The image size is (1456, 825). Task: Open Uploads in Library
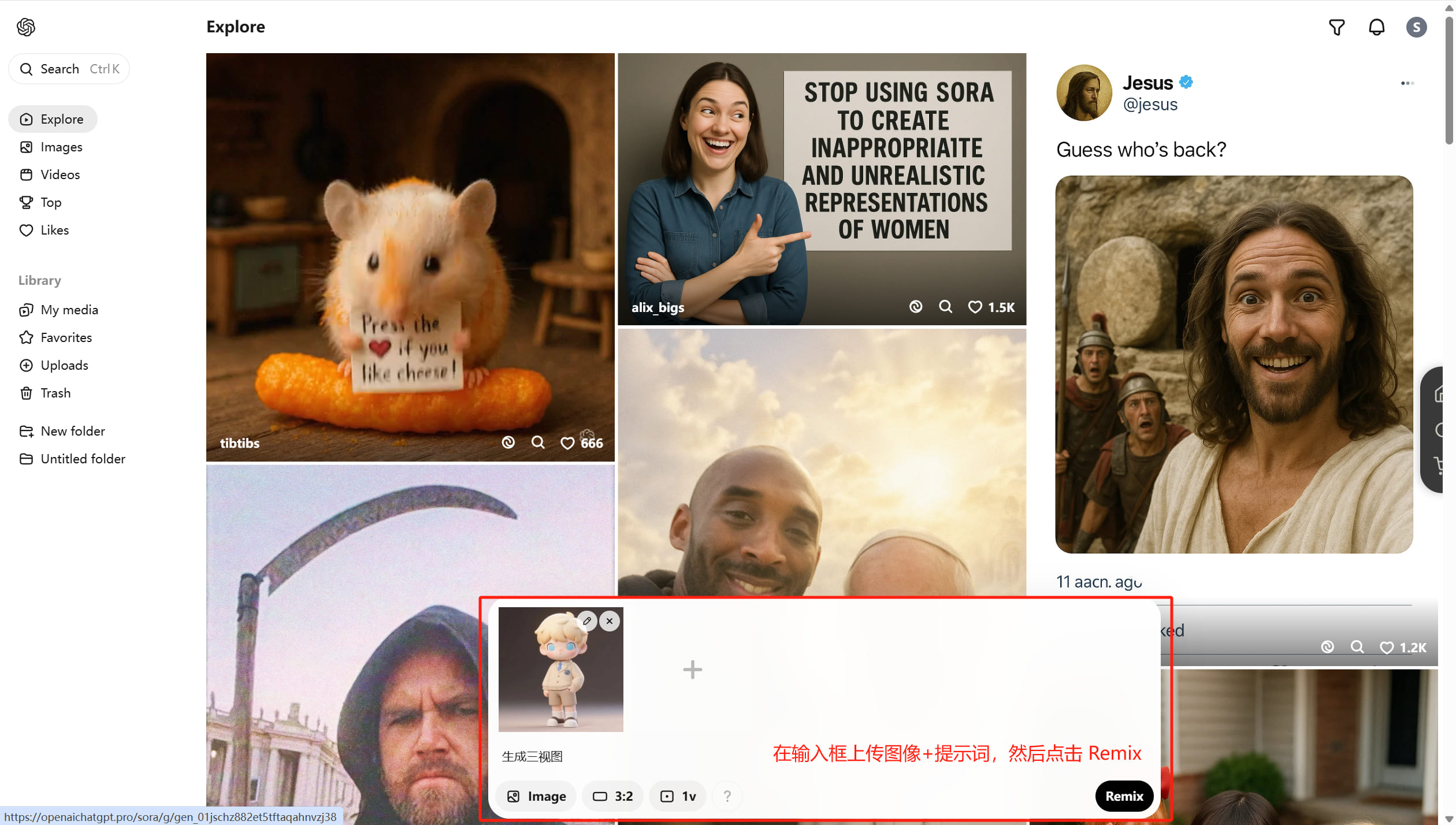pyautogui.click(x=54, y=365)
